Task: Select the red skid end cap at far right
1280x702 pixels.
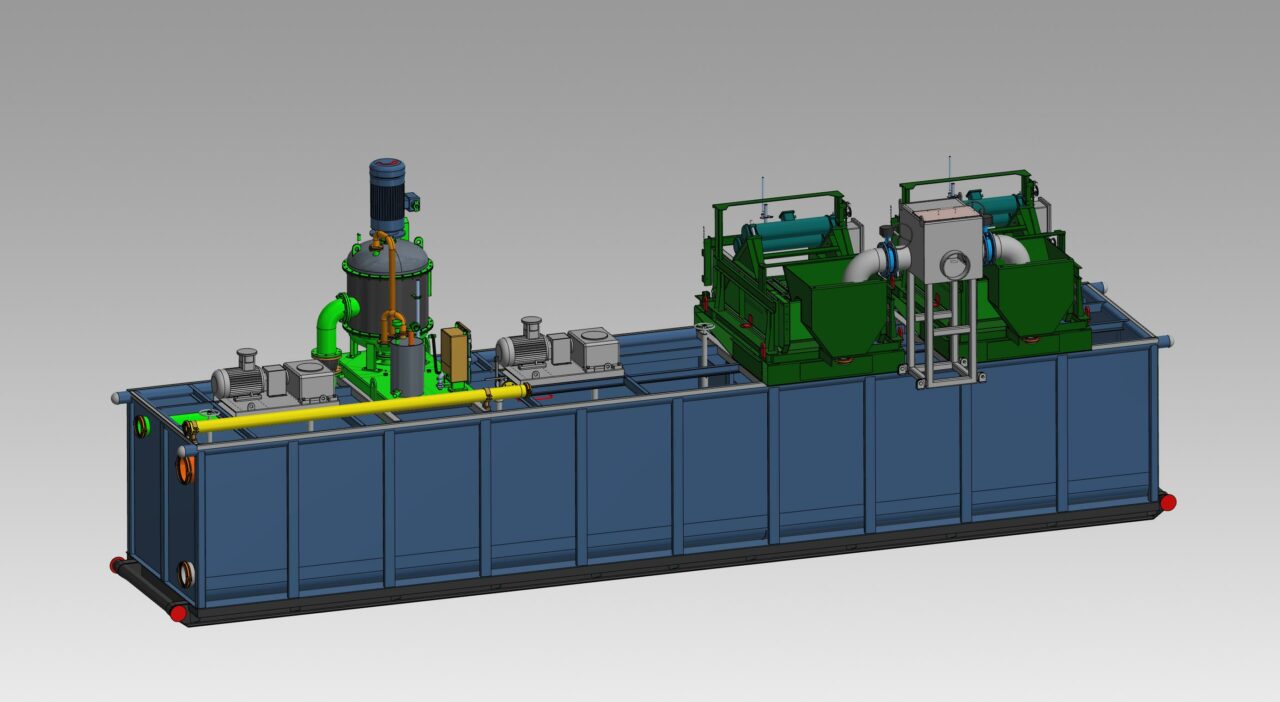Action: pyautogui.click(x=1167, y=502)
